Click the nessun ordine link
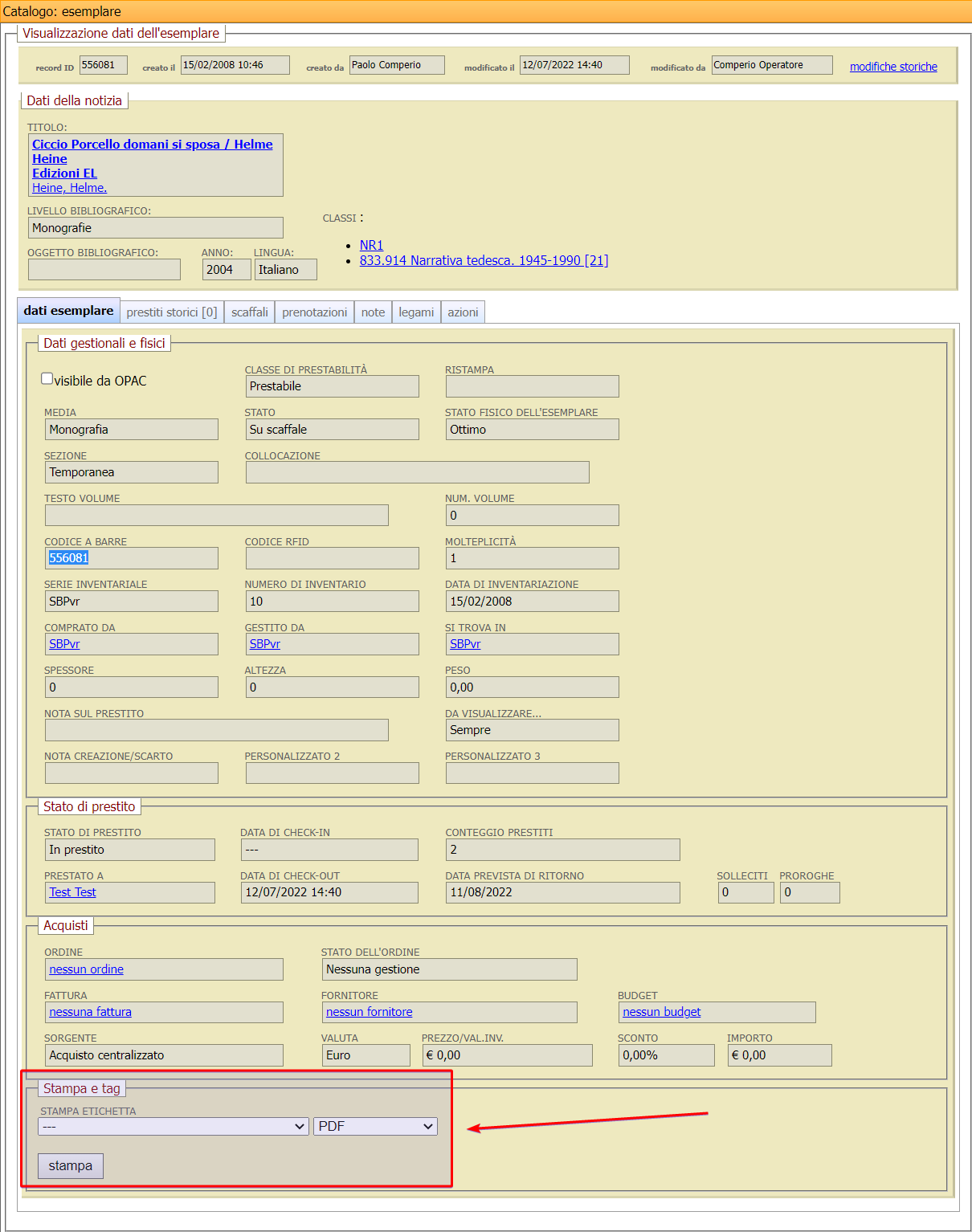This screenshot has width=972, height=1232. 86,969
